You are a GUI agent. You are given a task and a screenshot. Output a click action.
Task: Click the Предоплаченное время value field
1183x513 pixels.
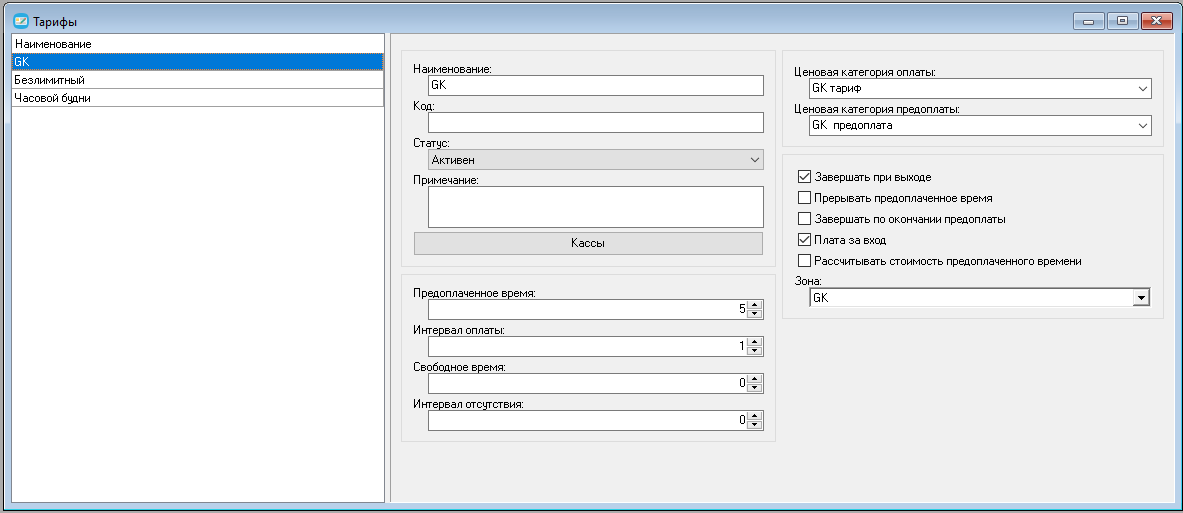tap(588, 309)
